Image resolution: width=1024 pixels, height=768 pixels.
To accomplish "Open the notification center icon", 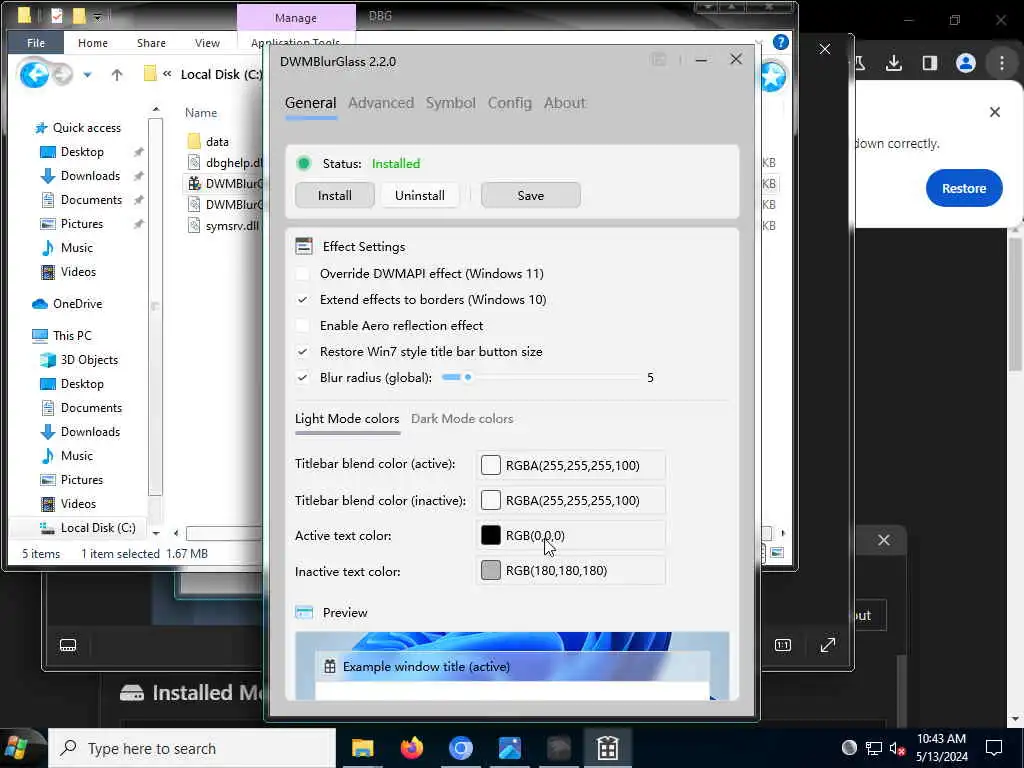I will point(994,748).
